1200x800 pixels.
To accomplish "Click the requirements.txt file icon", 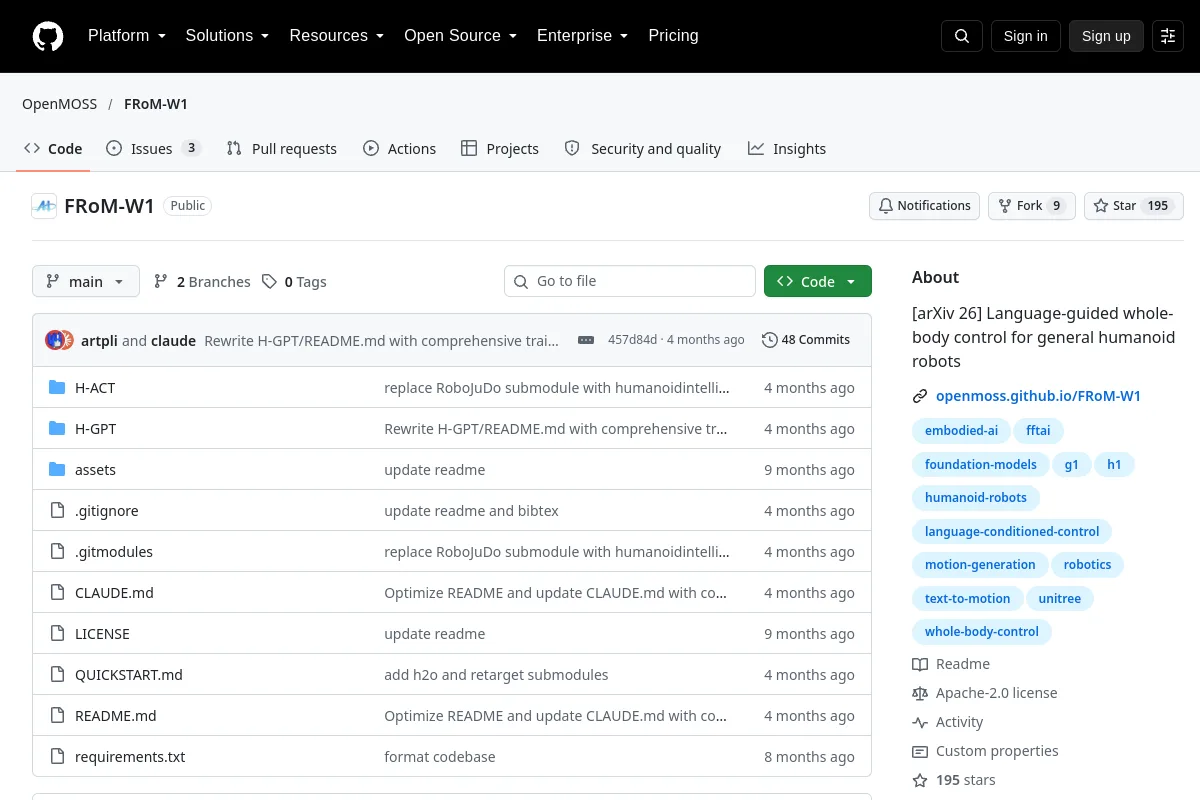I will [x=57, y=757].
